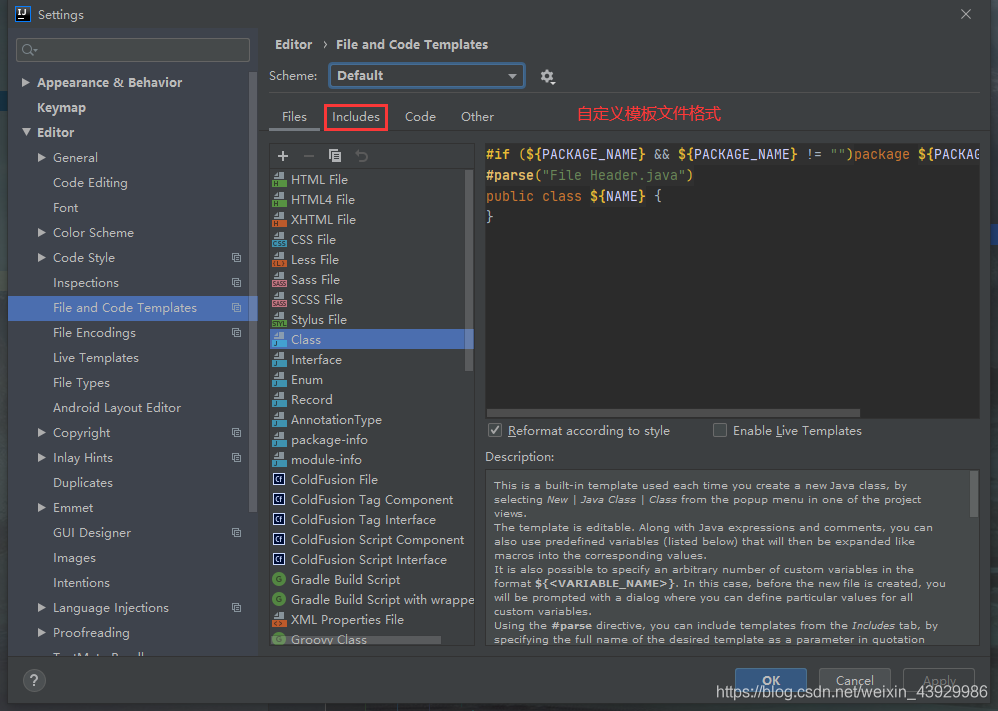Open the scheme actions gear icon

pyautogui.click(x=547, y=77)
